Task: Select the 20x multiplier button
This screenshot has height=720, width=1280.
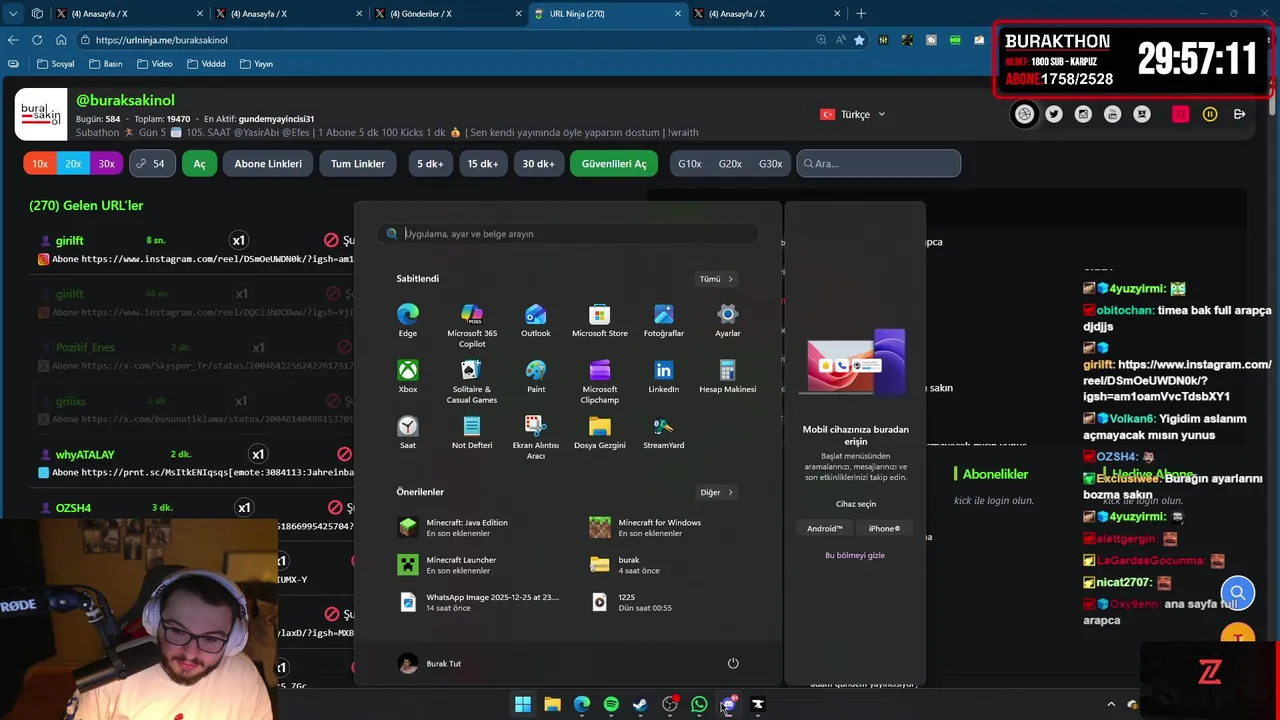Action: click(73, 164)
